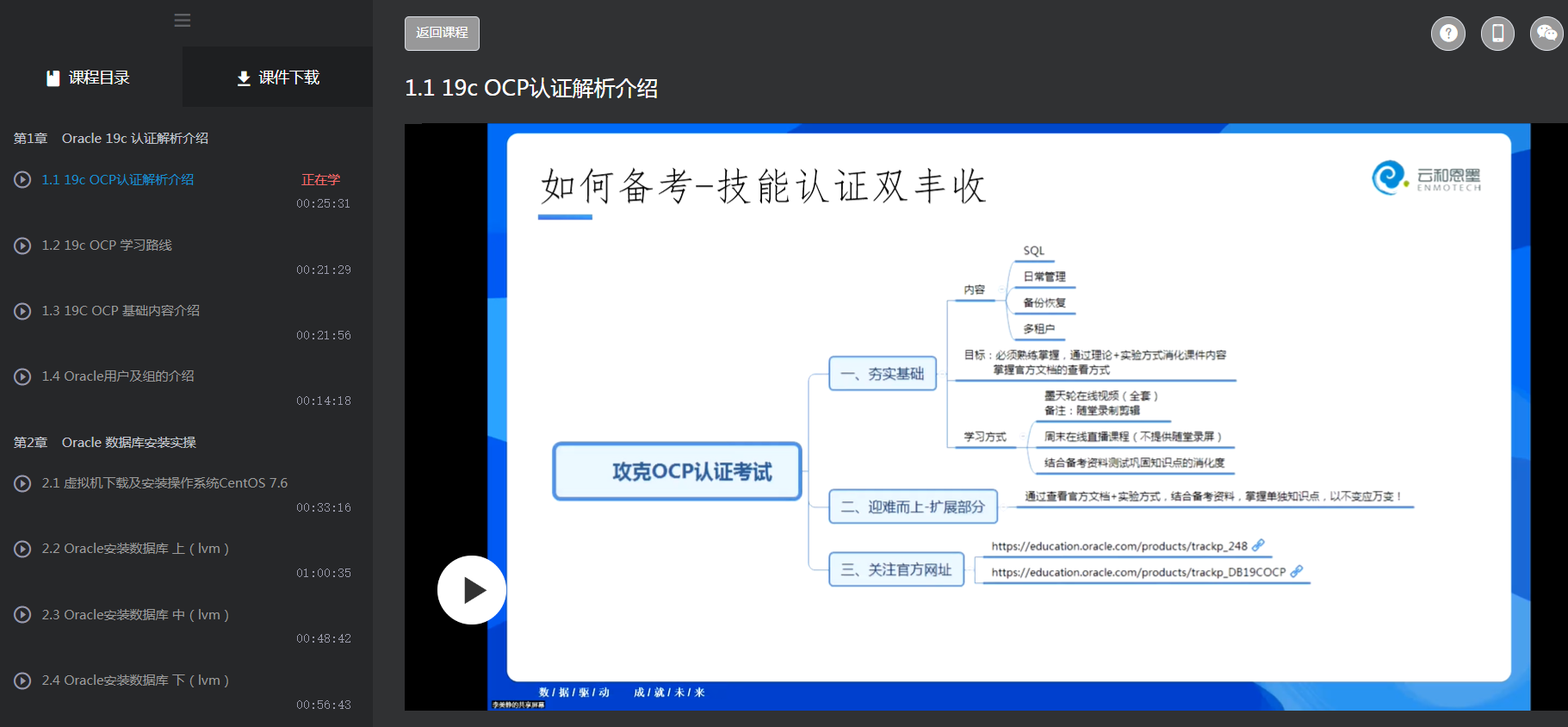
Task: Switch to the 课程目录 tab
Action: pyautogui.click(x=91, y=78)
